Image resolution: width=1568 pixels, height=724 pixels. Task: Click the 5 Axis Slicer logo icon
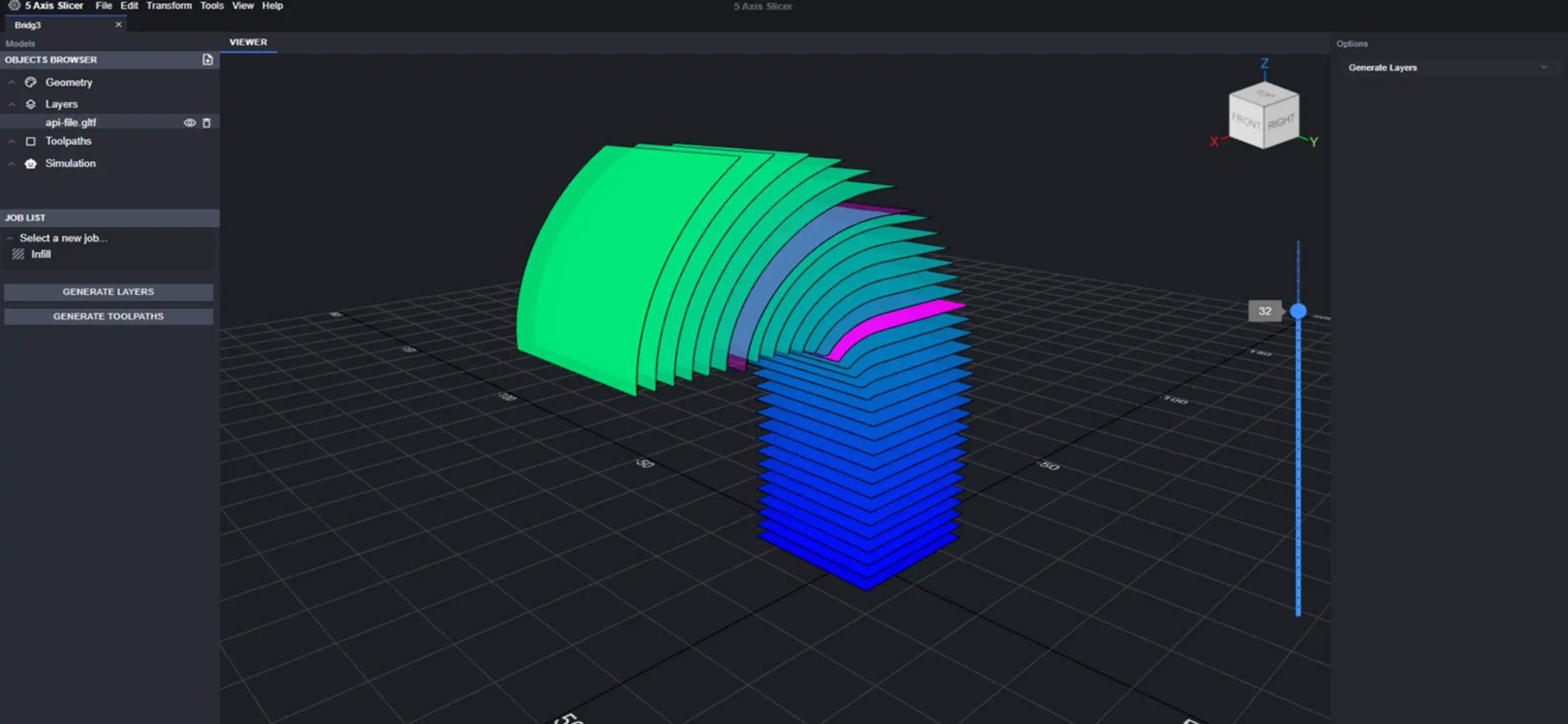point(15,5)
